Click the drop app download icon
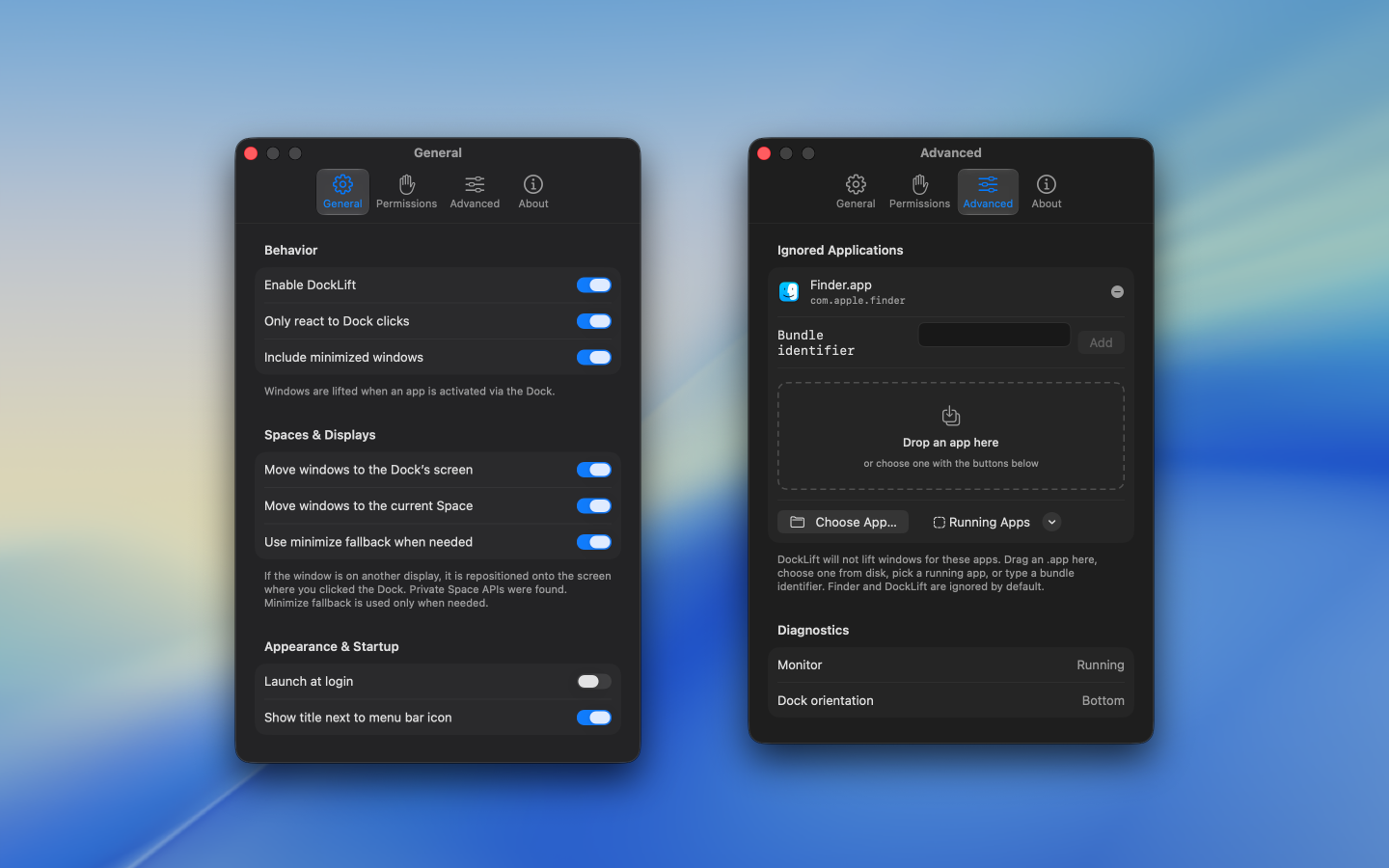 [951, 416]
